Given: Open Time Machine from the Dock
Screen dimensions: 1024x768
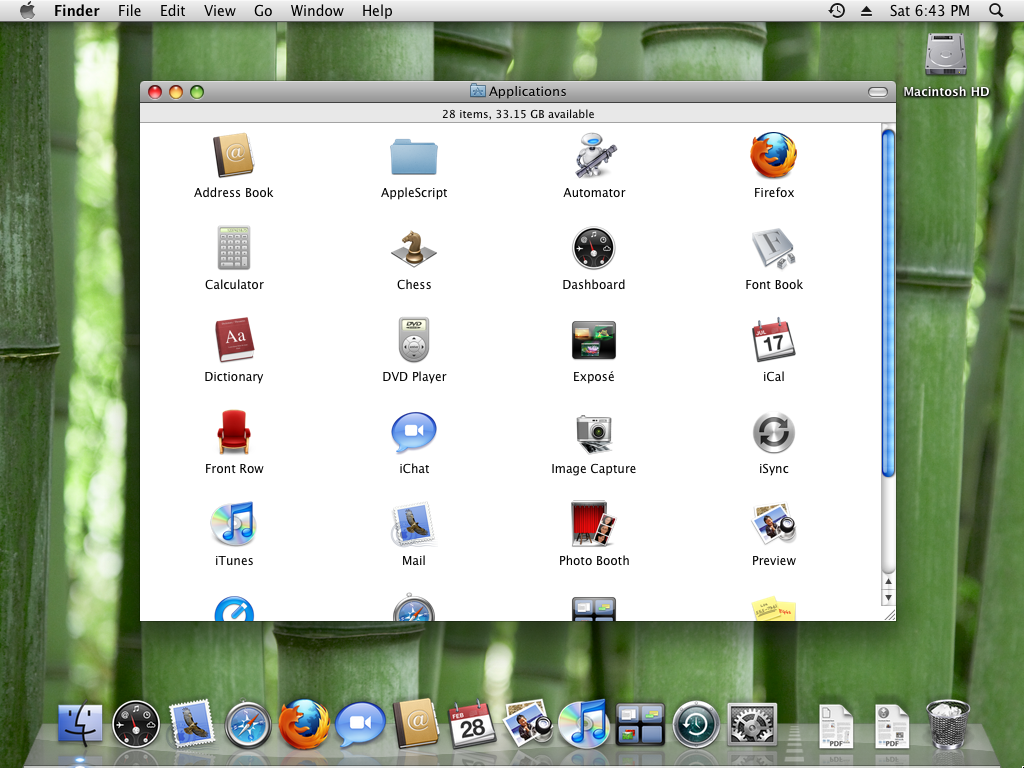Looking at the screenshot, I should [x=696, y=725].
